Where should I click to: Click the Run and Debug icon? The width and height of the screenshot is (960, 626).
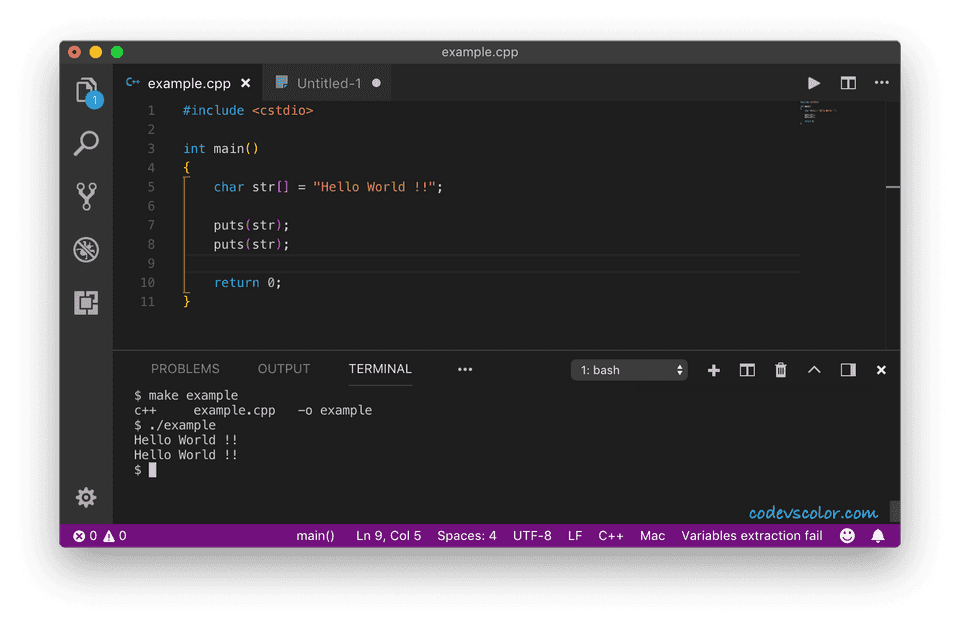click(85, 250)
